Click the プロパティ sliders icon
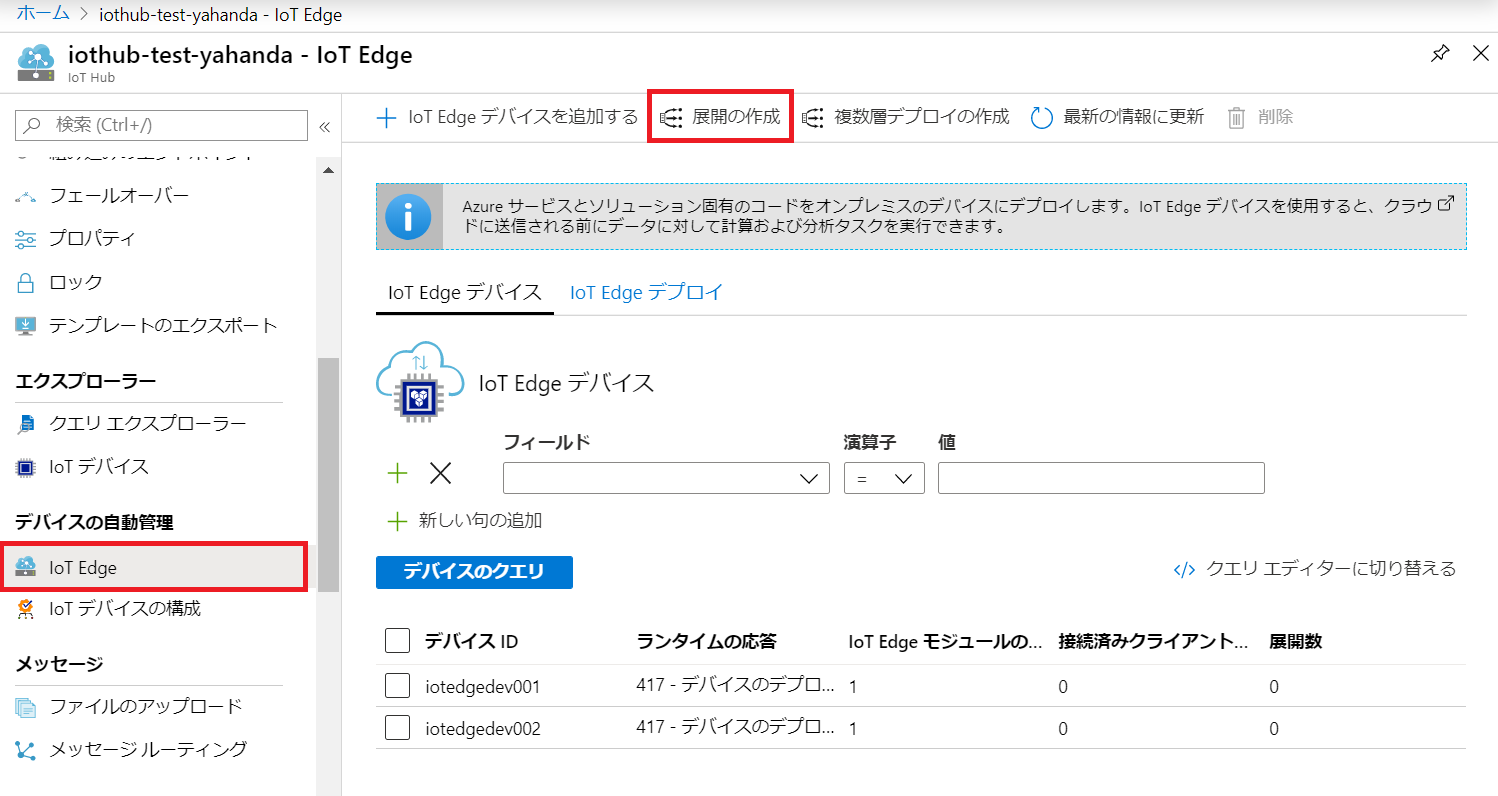The image size is (1498, 796). click(x=26, y=239)
